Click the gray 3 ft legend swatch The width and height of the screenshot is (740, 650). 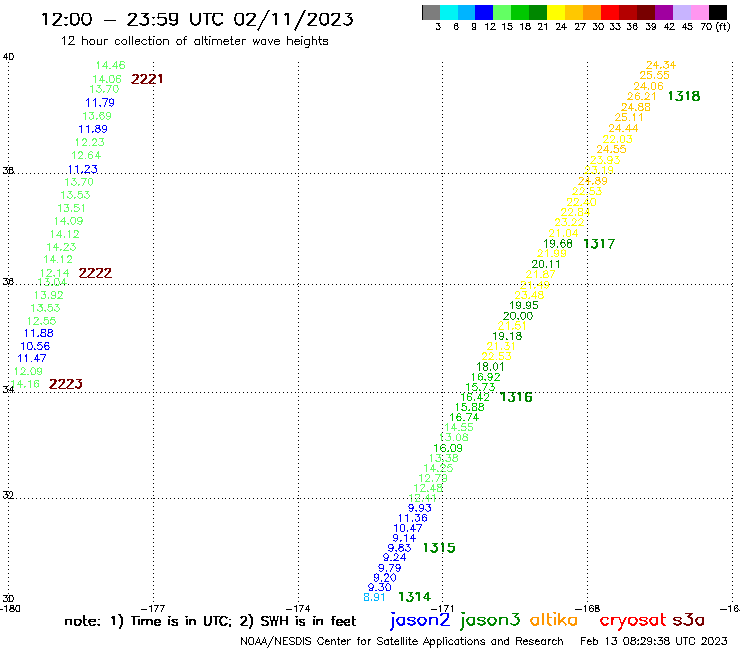431,12
